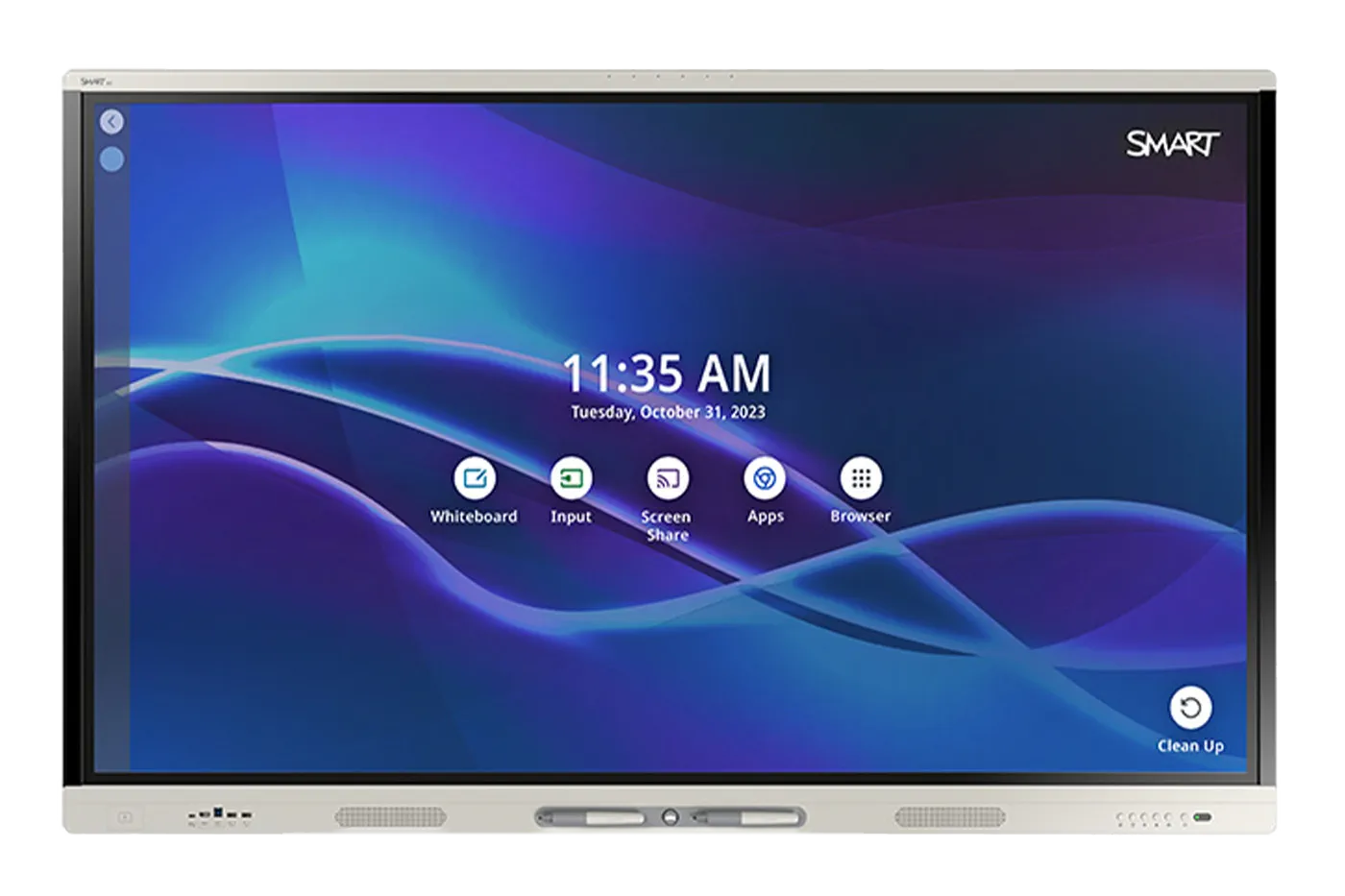Open the Whiteboard app

(476, 478)
